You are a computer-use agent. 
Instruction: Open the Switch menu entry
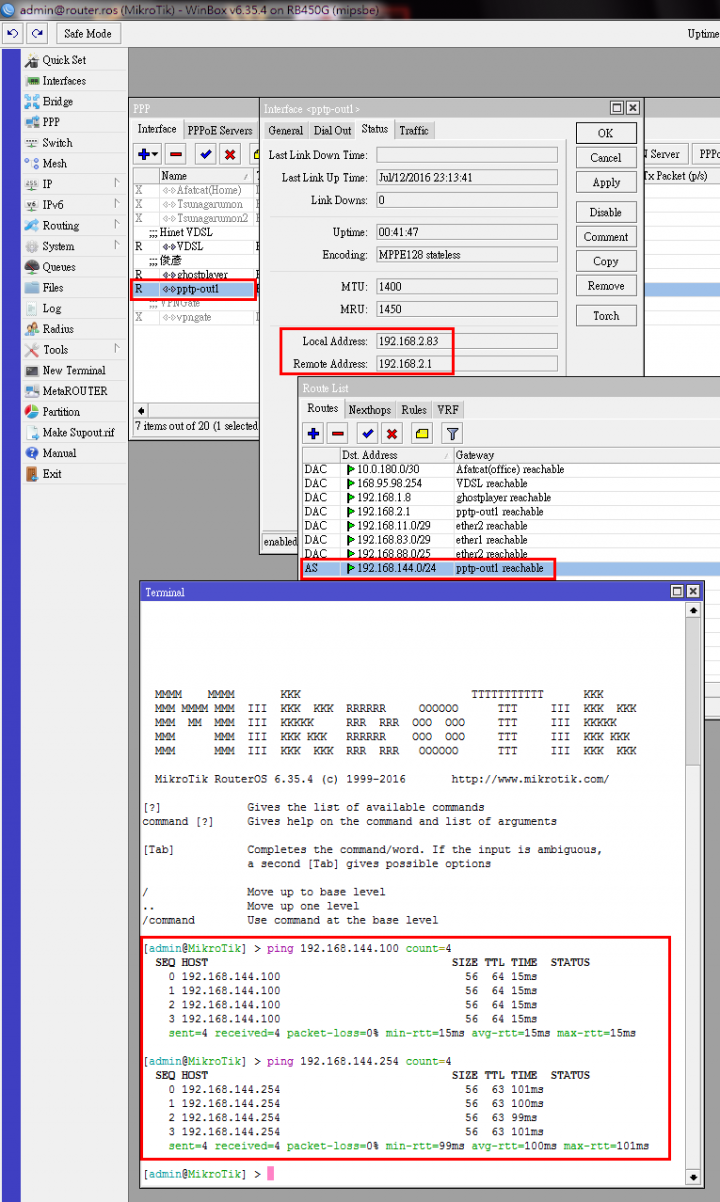tap(57, 143)
